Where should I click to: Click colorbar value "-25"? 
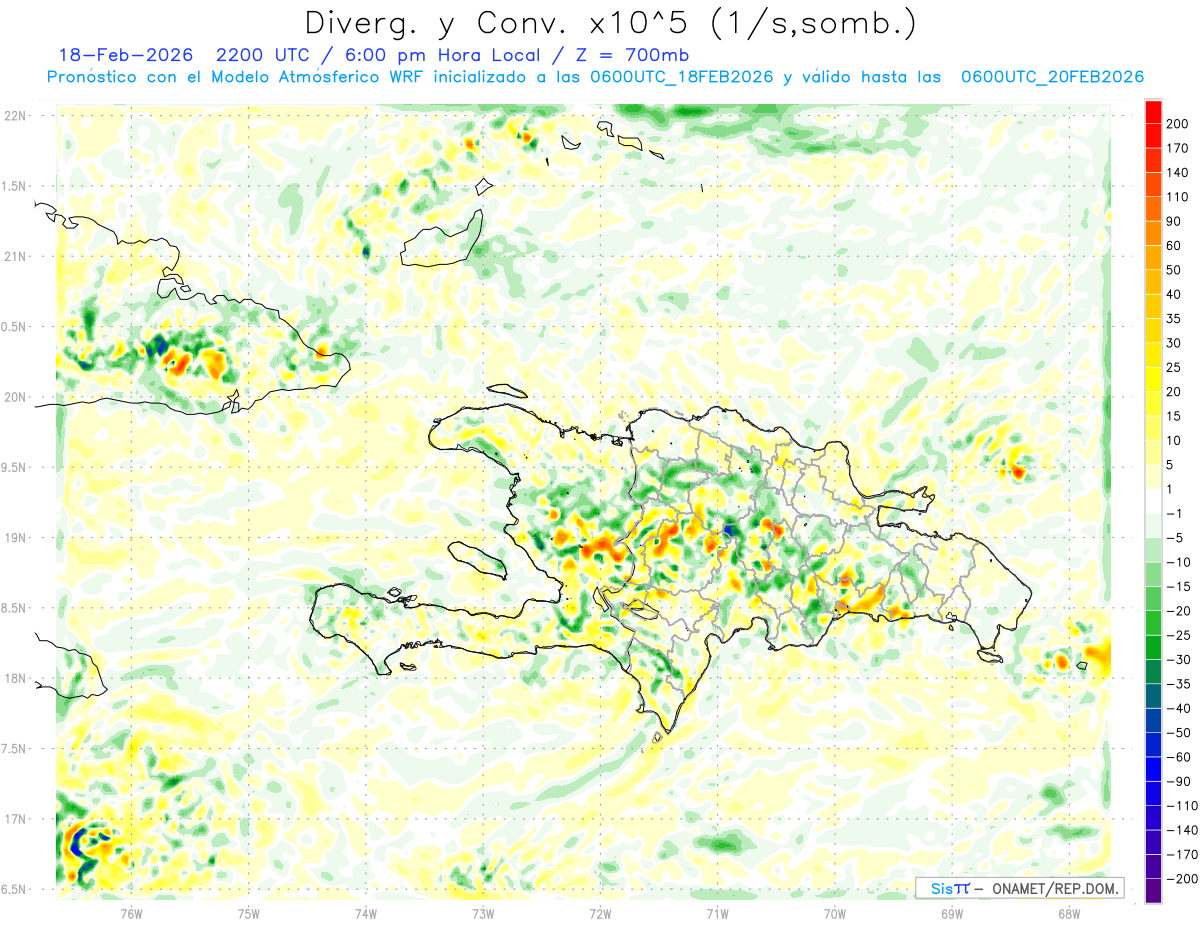[x=1179, y=636]
